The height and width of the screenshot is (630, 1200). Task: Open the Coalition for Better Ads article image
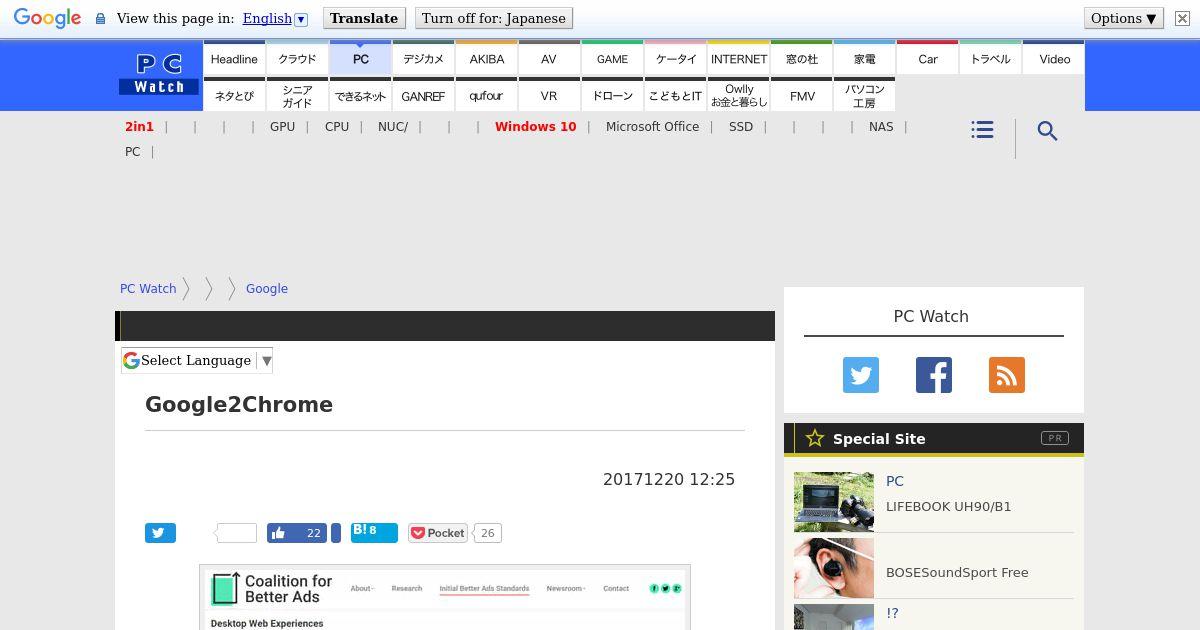click(x=445, y=597)
